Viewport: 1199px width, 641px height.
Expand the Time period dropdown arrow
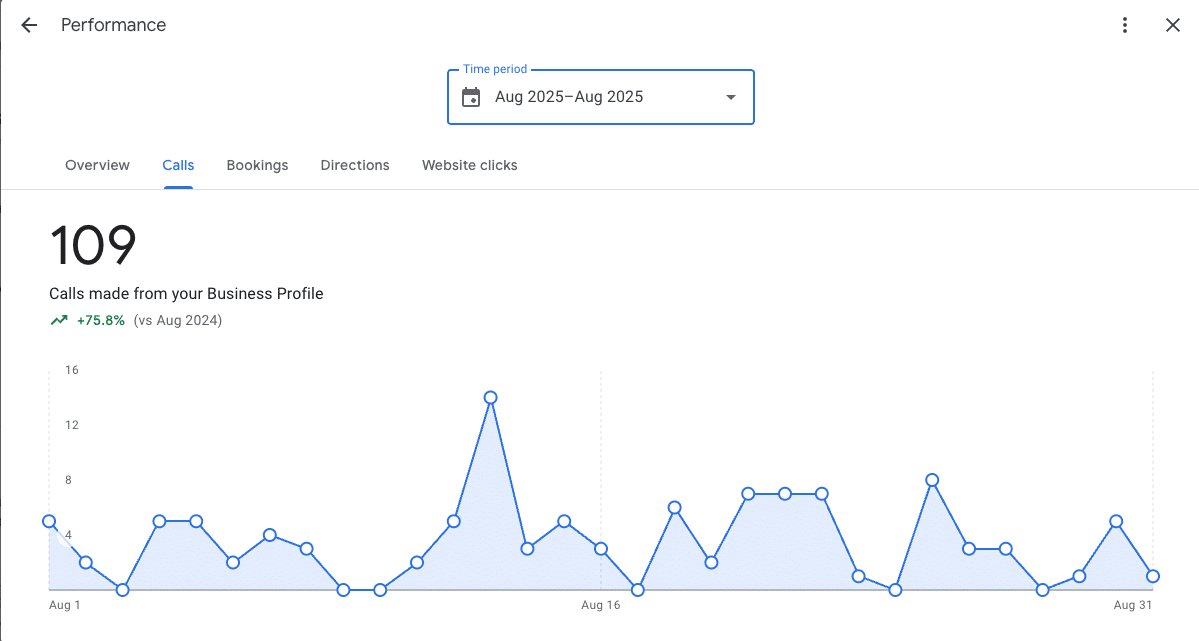coord(730,97)
